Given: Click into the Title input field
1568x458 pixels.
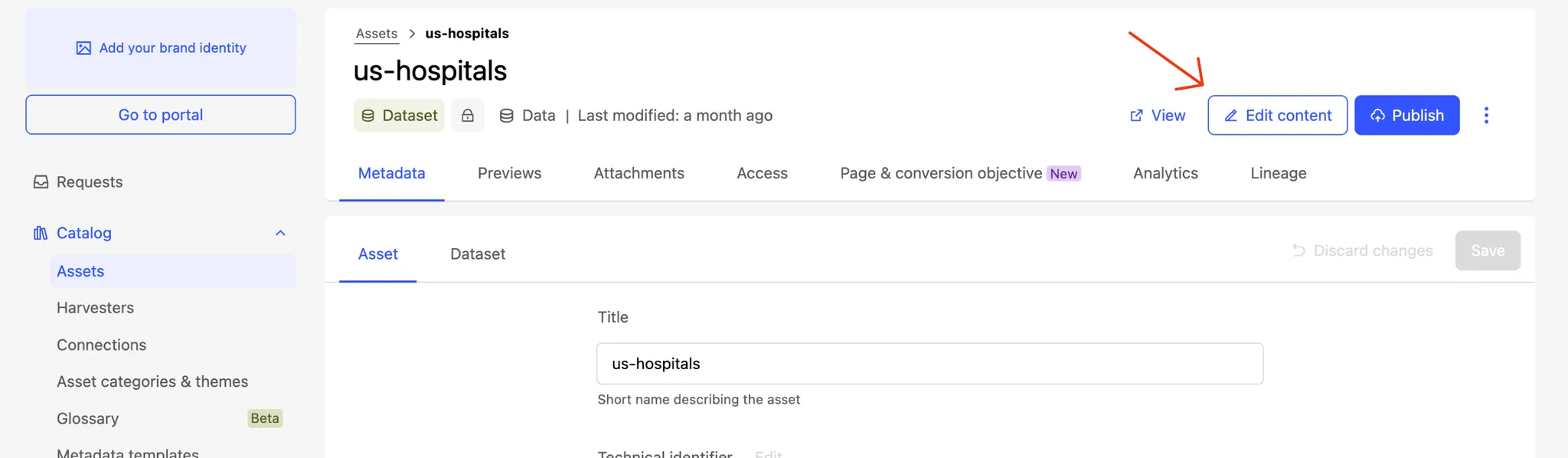Looking at the screenshot, I should pyautogui.click(x=929, y=364).
